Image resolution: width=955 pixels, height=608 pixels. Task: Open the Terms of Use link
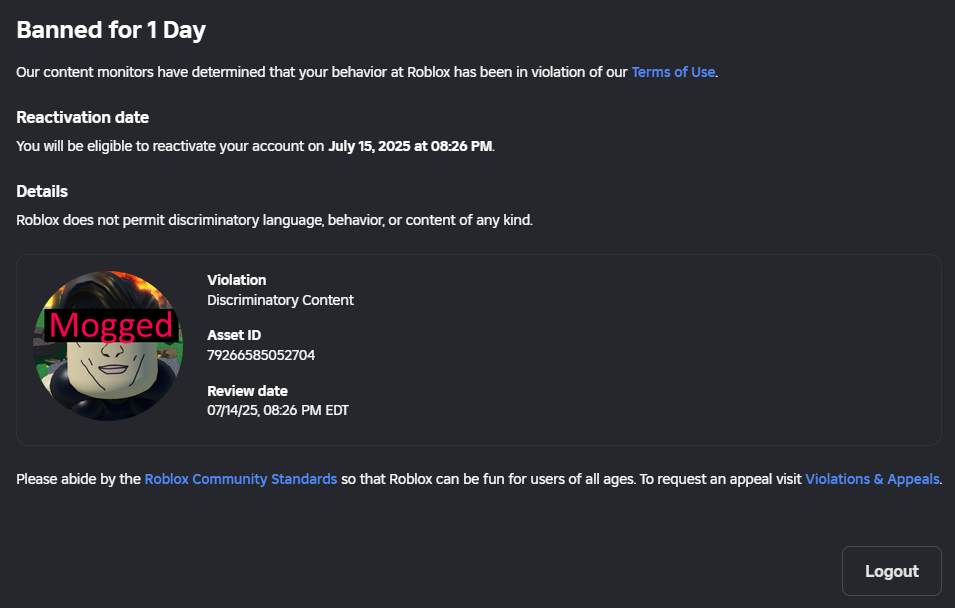coord(673,72)
